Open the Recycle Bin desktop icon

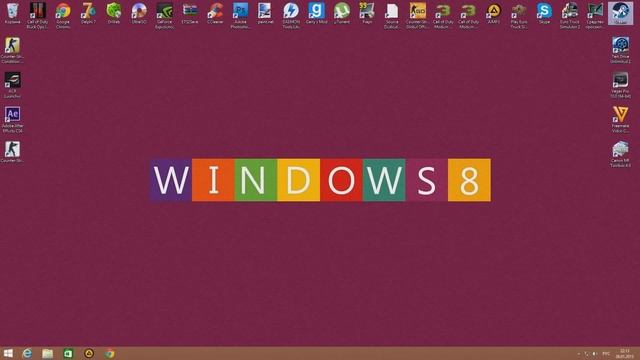click(x=12, y=13)
